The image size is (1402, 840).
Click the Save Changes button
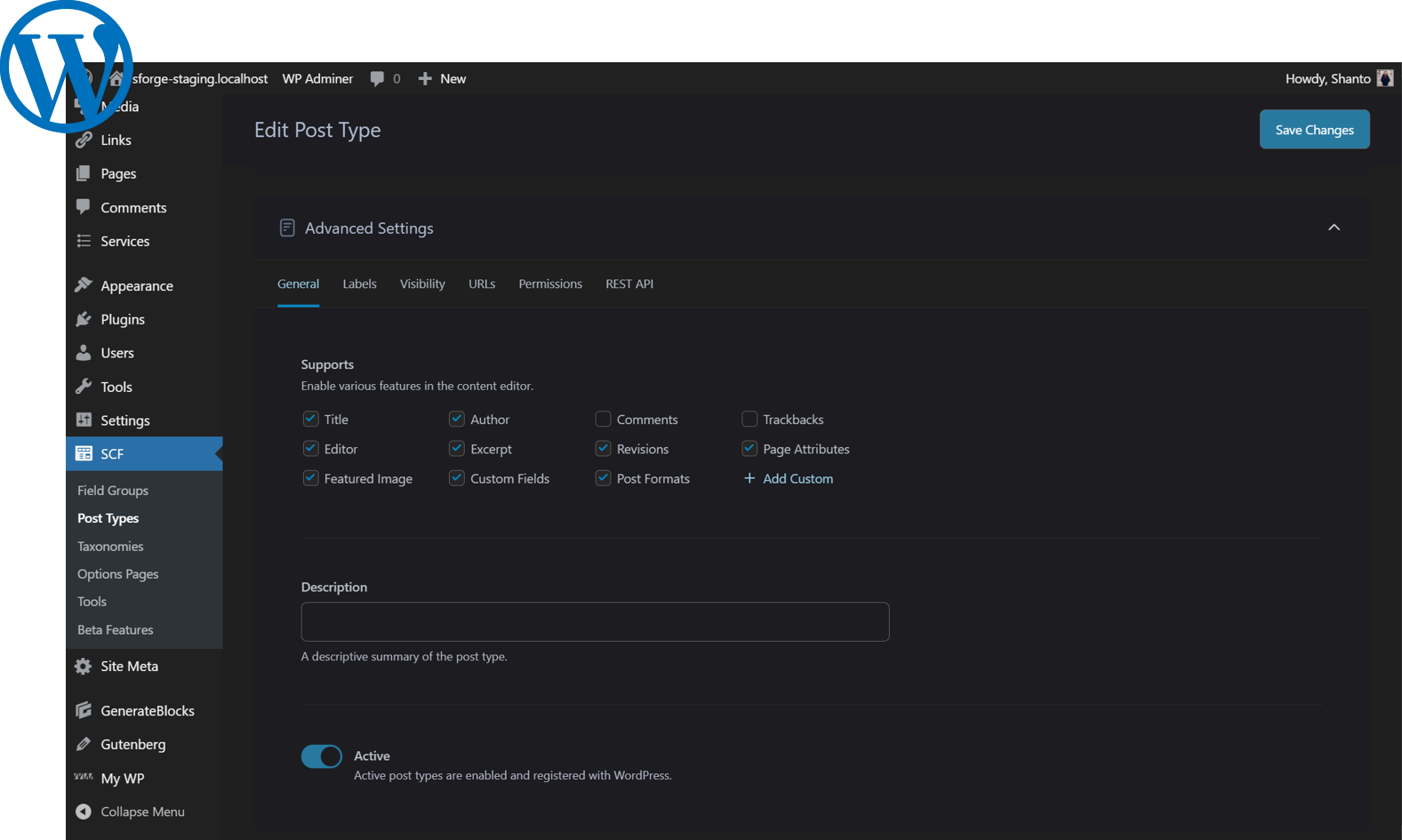coord(1314,130)
